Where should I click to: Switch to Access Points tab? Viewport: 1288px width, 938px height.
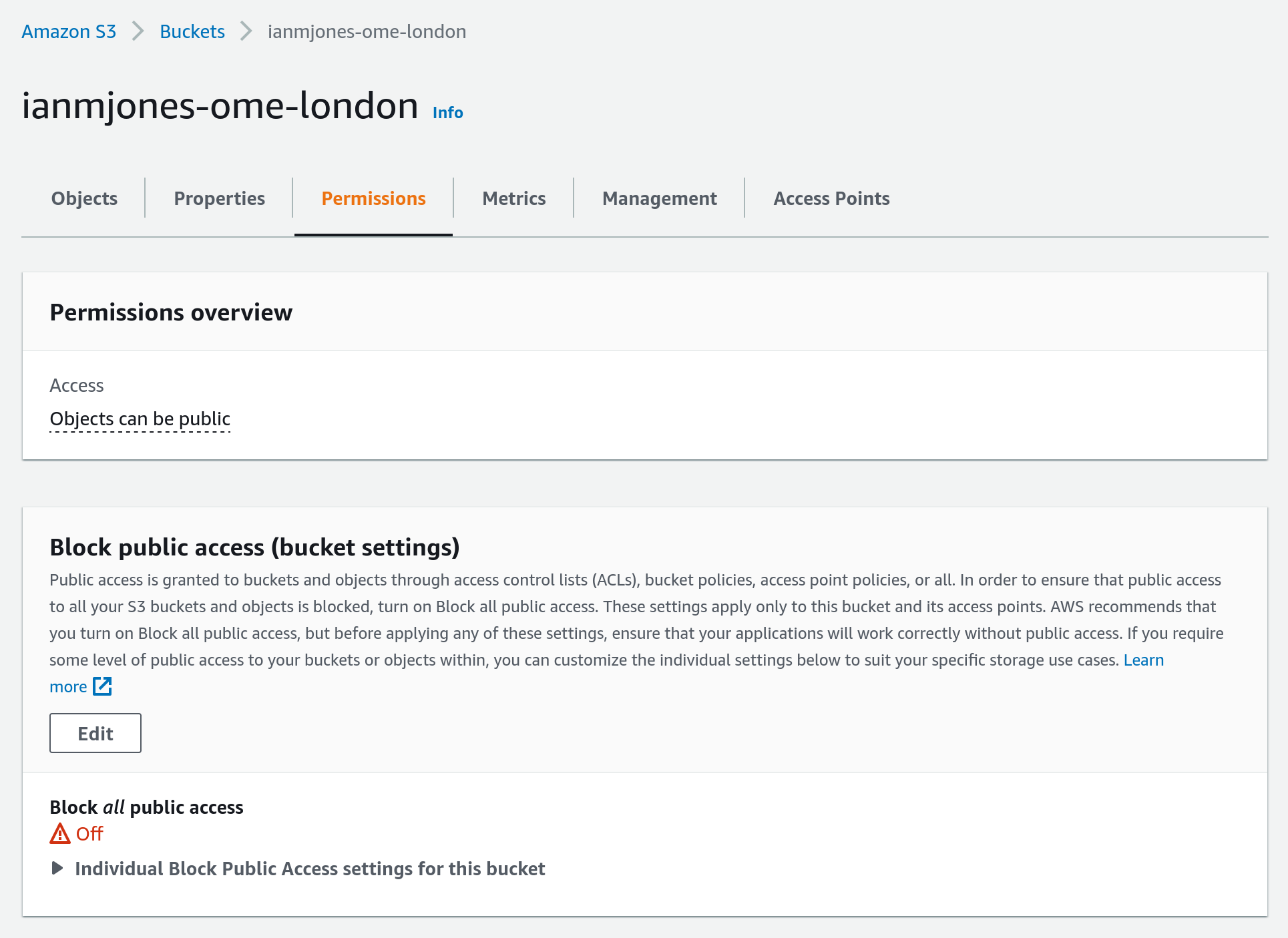tap(831, 198)
